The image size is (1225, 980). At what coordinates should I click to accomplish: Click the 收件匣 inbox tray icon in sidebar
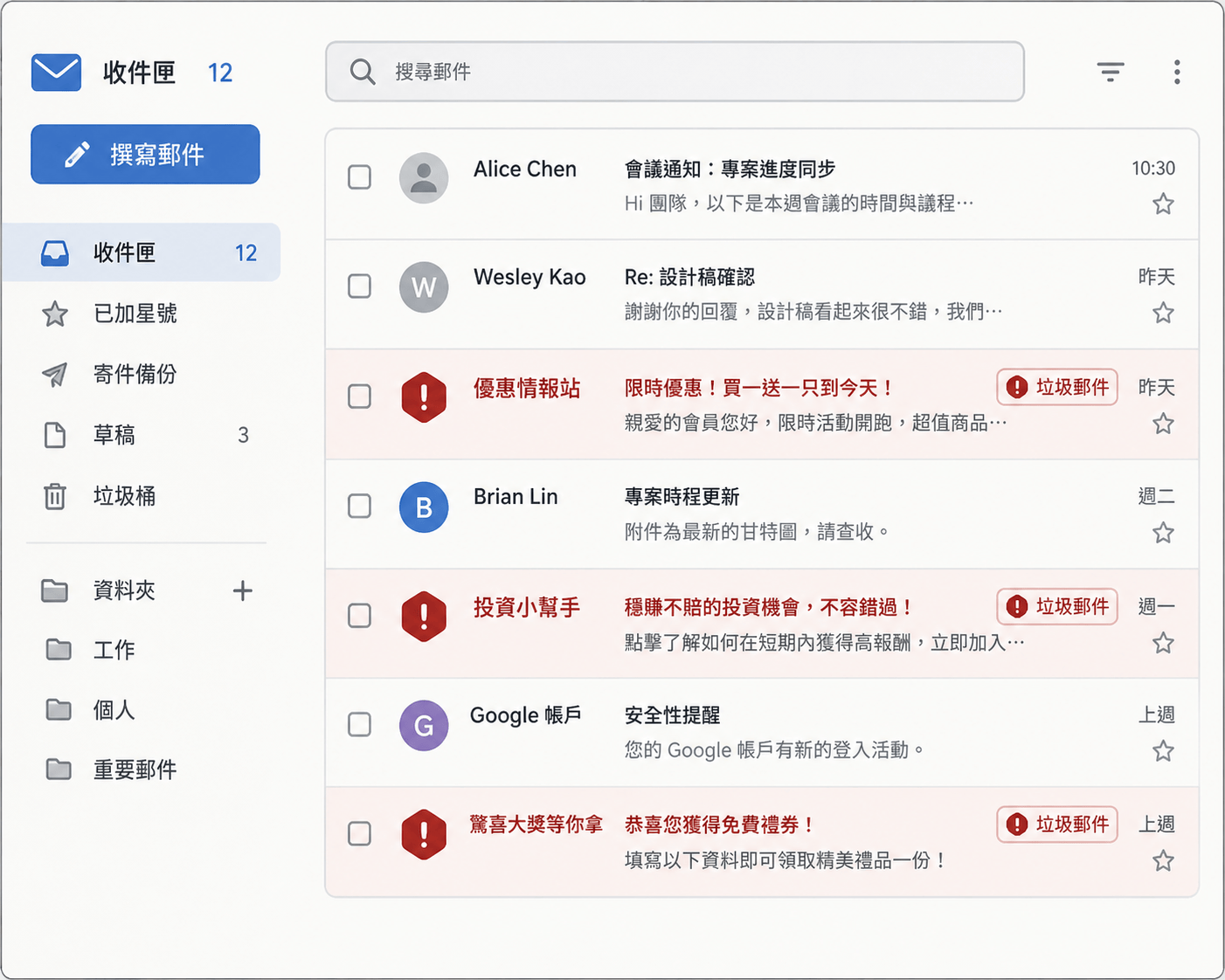(55, 253)
